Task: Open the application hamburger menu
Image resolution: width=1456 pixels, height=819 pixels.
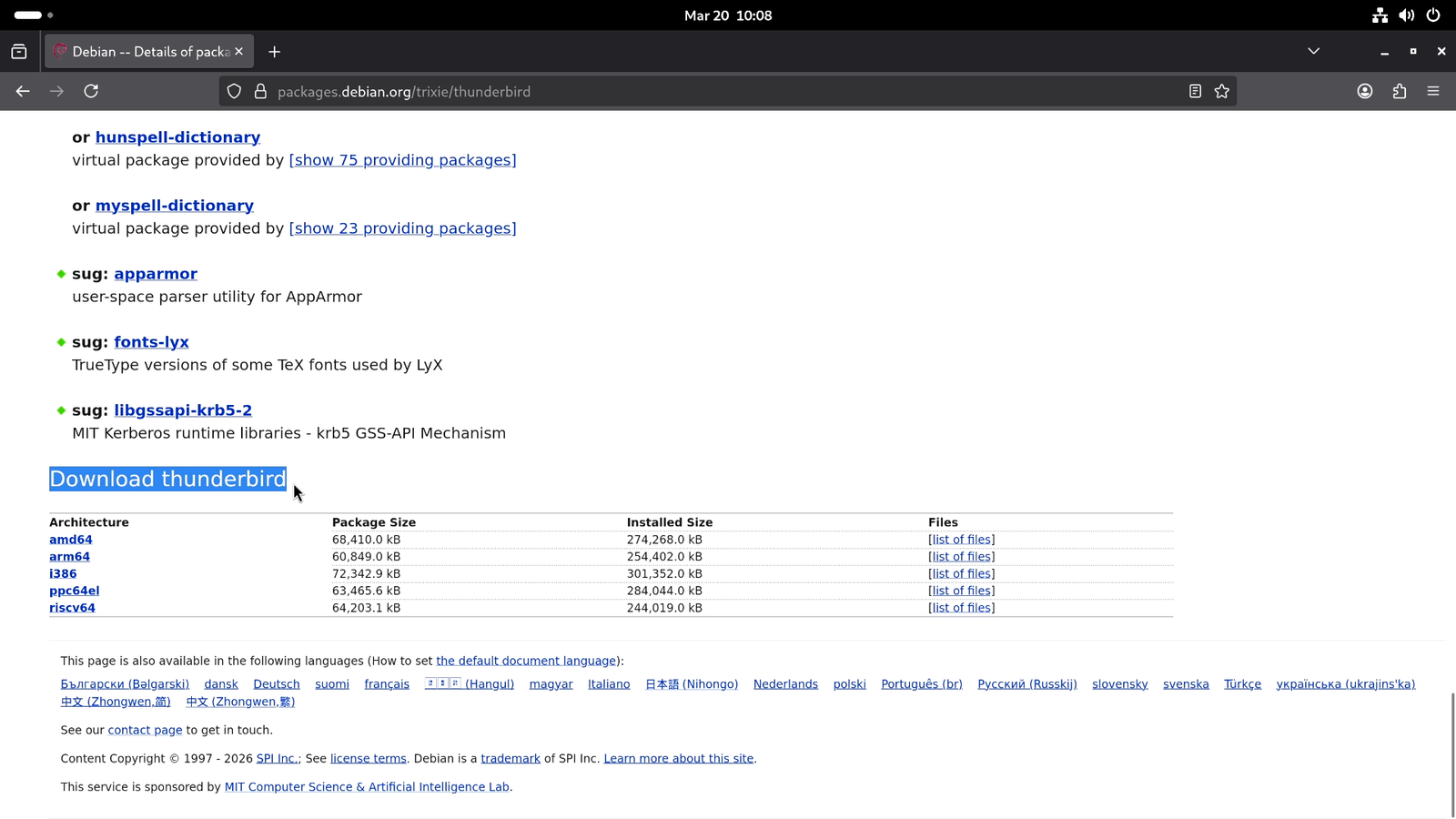Action: point(1433,91)
